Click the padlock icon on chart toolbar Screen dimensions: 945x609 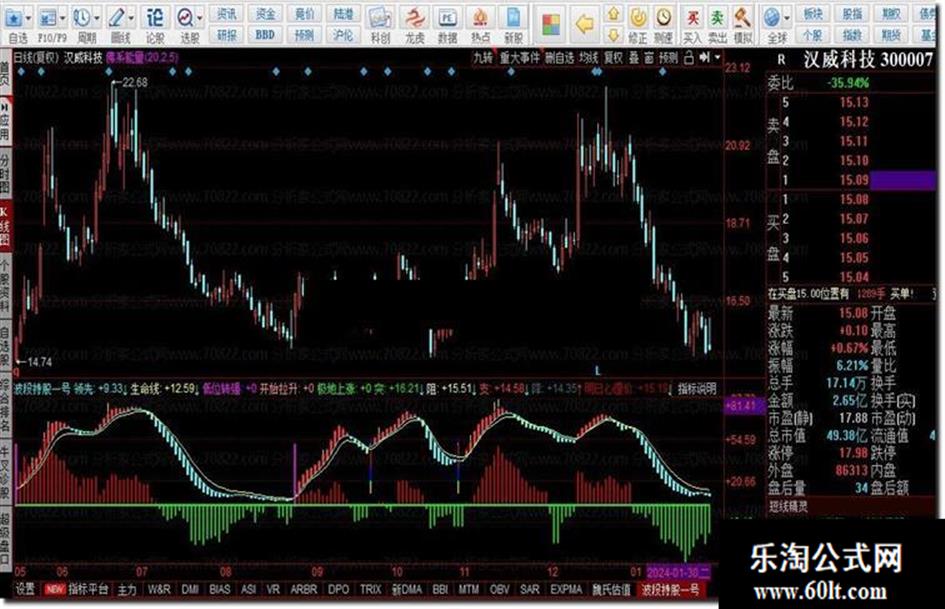tap(688, 58)
